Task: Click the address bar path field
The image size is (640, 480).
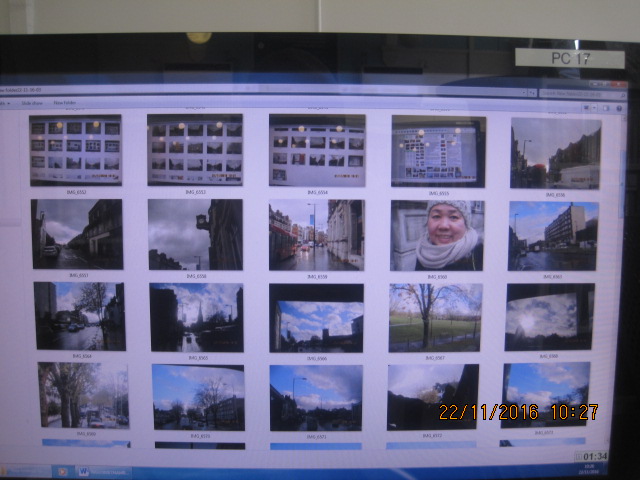Action: 261,91
